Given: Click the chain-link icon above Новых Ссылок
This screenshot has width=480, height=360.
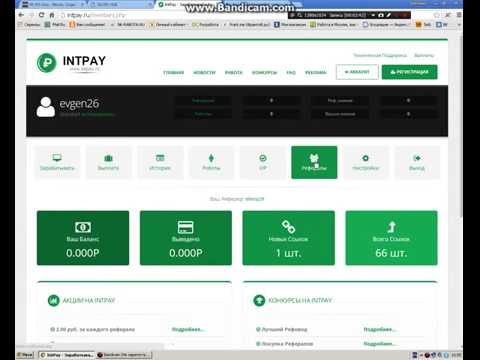Looking at the screenshot, I should click(288, 227).
